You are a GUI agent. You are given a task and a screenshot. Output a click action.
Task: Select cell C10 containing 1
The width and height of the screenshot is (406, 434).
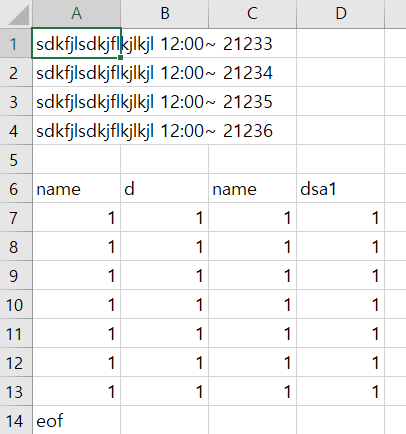click(252, 304)
